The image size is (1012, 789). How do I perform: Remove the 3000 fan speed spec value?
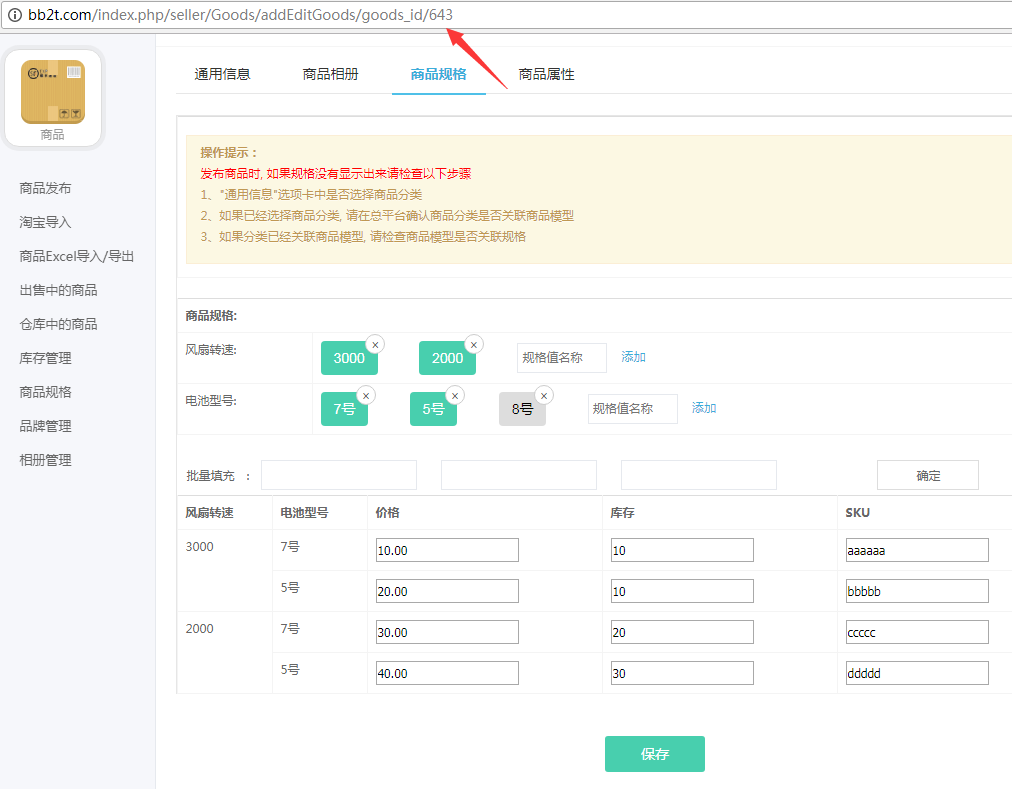375,344
